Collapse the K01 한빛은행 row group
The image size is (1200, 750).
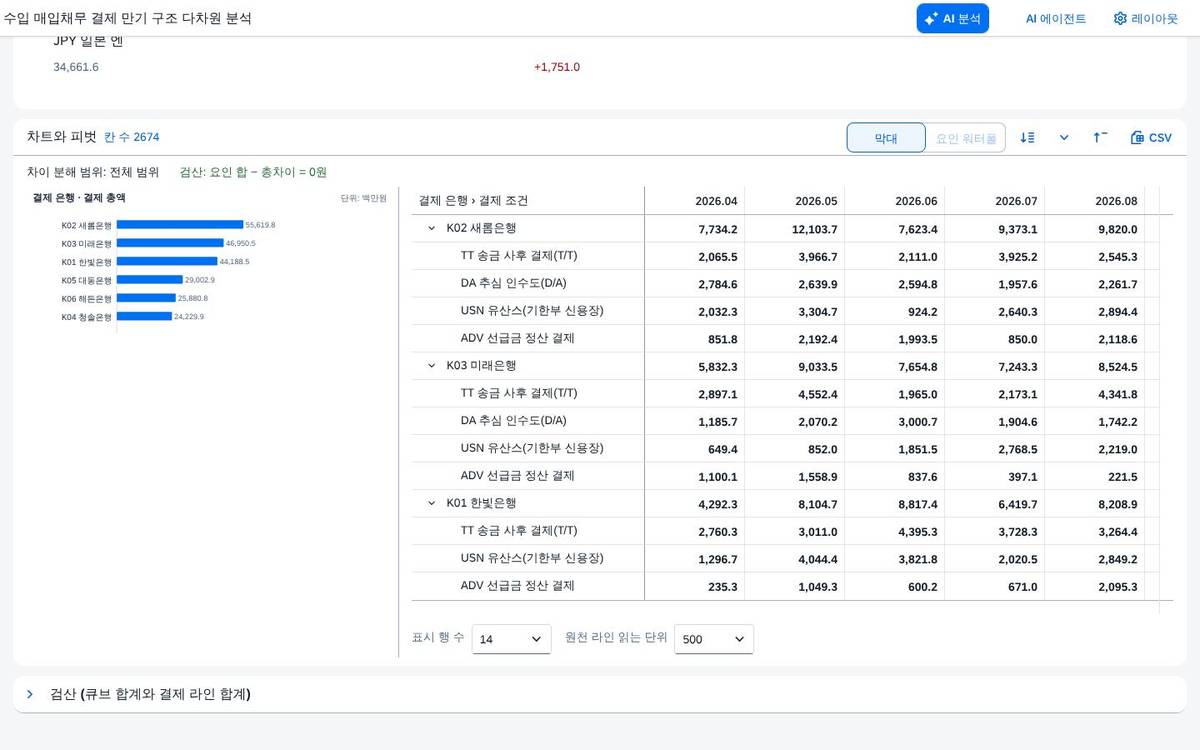coord(432,503)
